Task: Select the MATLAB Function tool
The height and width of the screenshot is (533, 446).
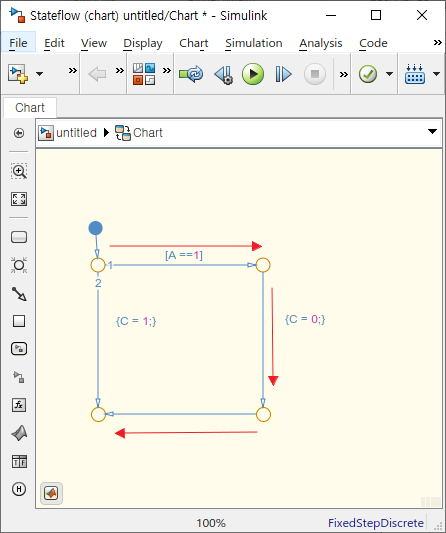Action: click(x=19, y=433)
